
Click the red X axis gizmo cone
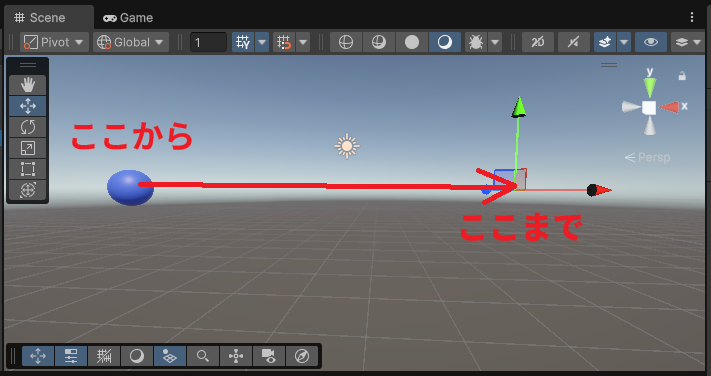tap(669, 107)
